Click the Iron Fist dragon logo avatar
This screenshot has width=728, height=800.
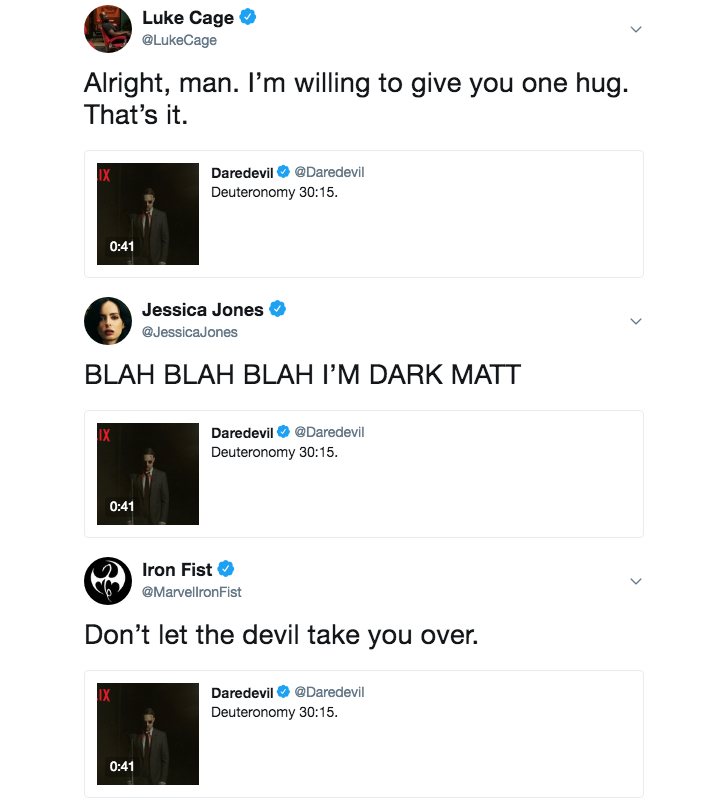coord(108,580)
